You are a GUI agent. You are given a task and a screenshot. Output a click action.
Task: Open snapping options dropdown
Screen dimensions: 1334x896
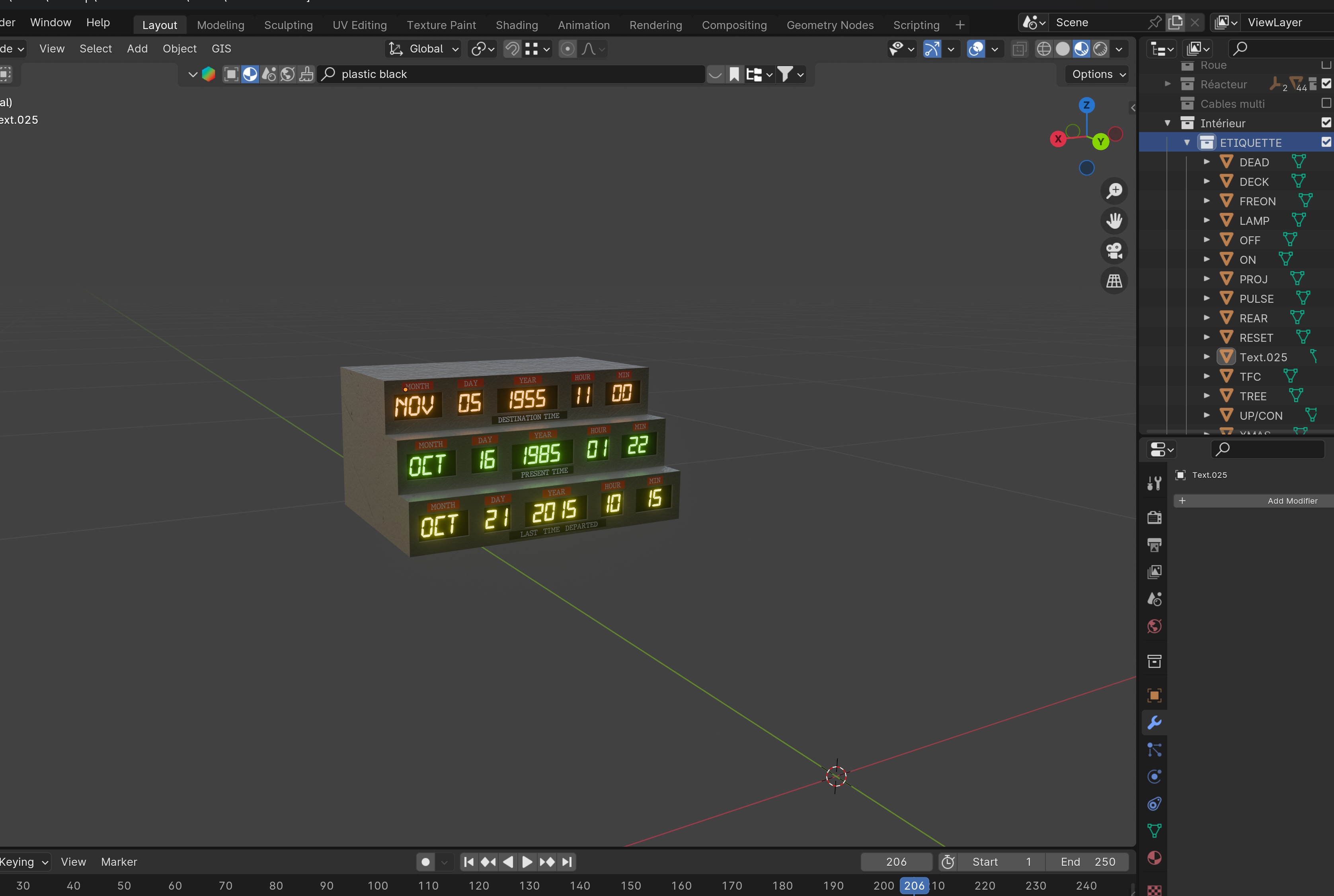pos(537,49)
